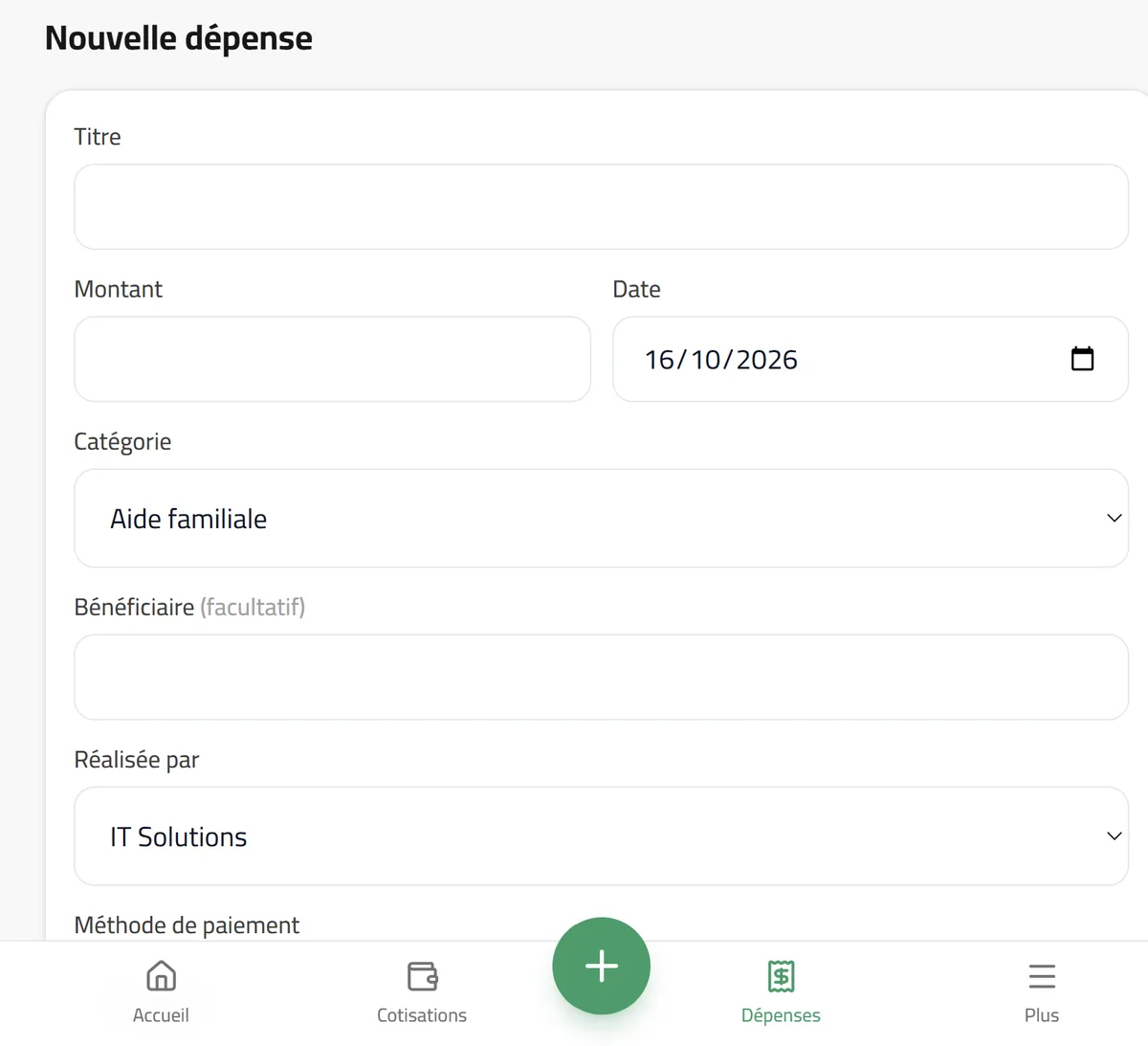Open the calendar picker icon in Date field

[x=1082, y=359]
